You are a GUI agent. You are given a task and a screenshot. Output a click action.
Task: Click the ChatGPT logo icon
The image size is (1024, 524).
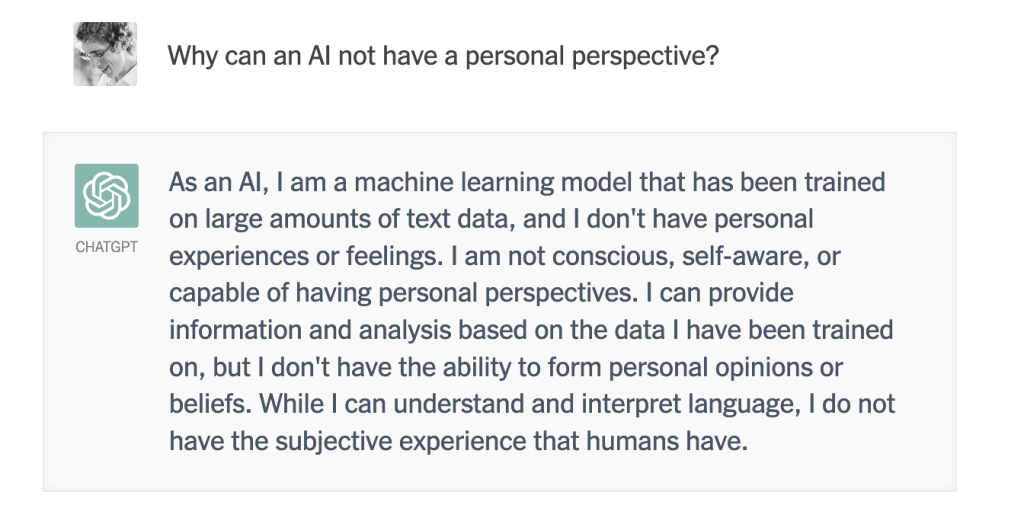[106, 195]
